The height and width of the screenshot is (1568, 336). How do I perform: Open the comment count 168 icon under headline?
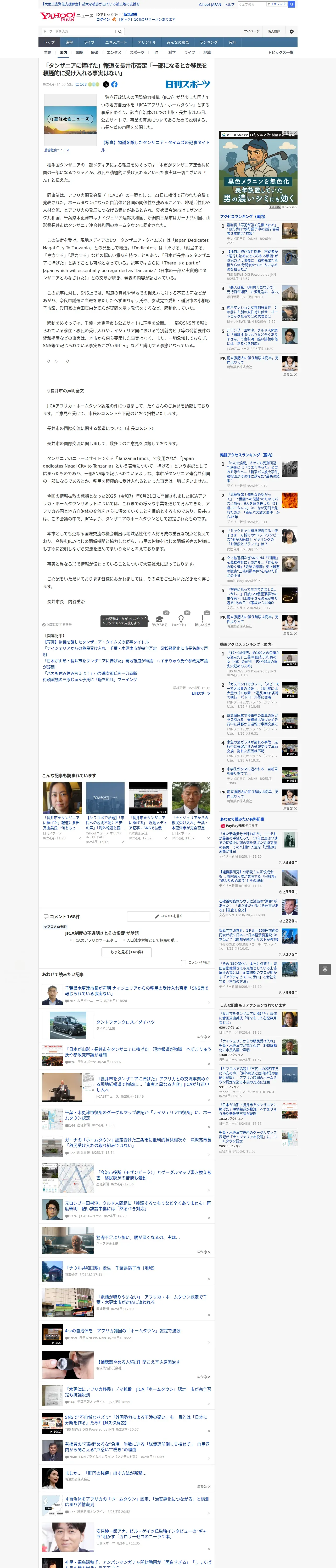(x=81, y=85)
